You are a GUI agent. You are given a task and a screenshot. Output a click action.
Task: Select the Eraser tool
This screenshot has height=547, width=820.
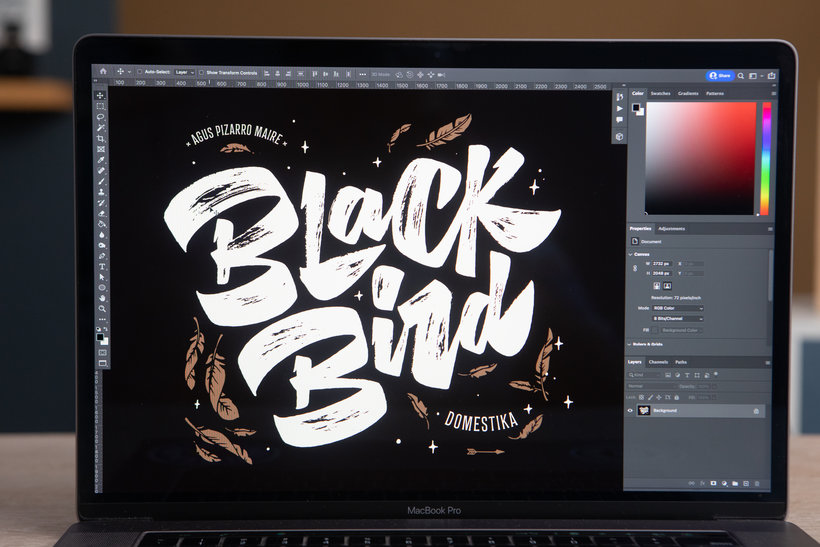(101, 213)
